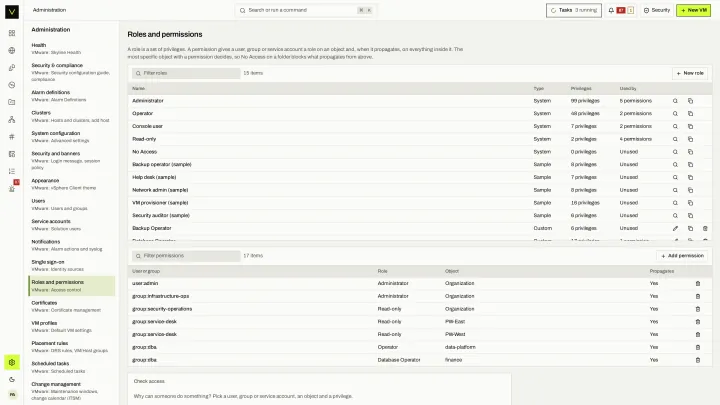Open Security & compliance section
This screenshot has height=405, width=720.
72,72
